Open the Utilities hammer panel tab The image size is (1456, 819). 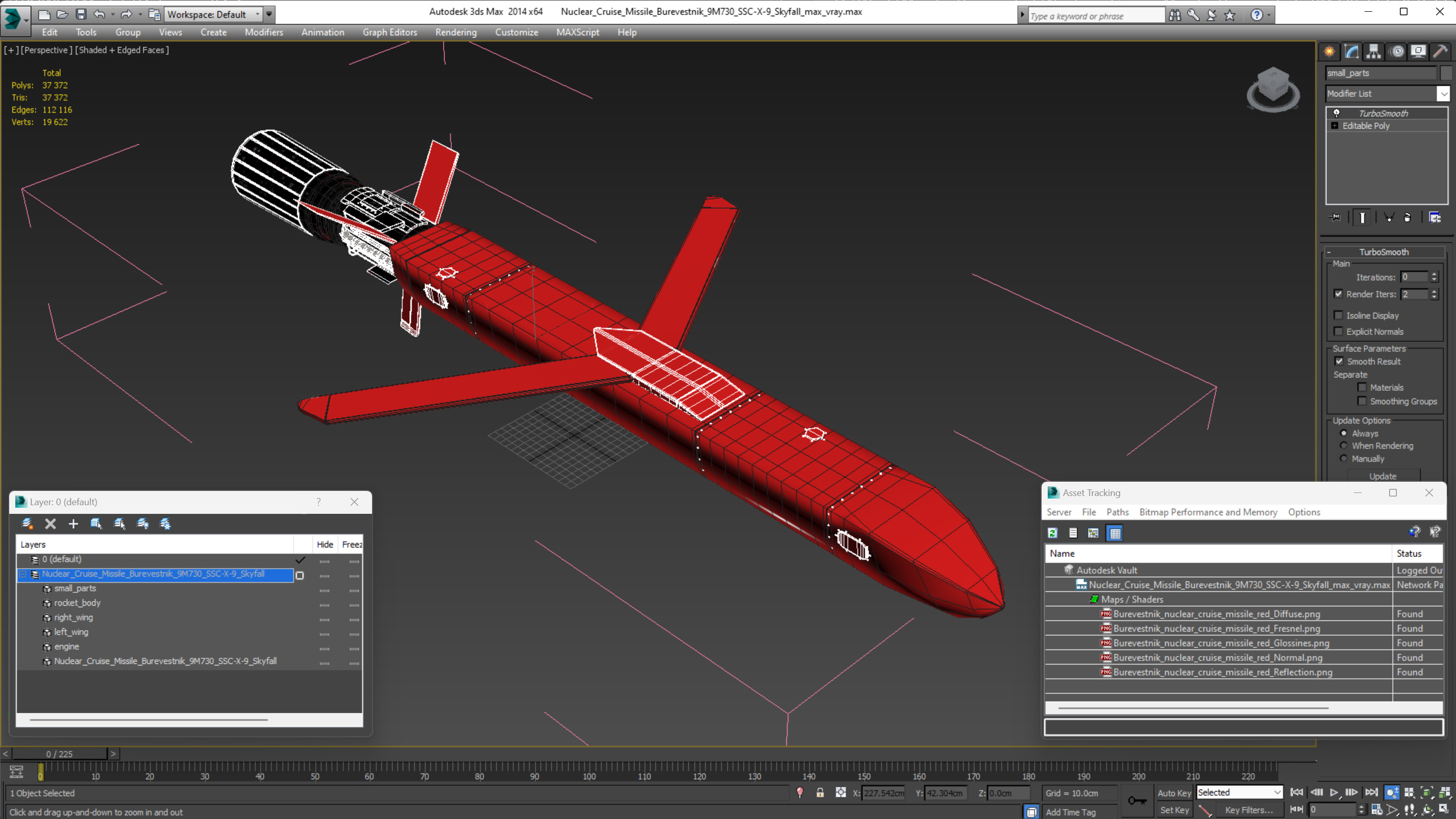(1440, 52)
